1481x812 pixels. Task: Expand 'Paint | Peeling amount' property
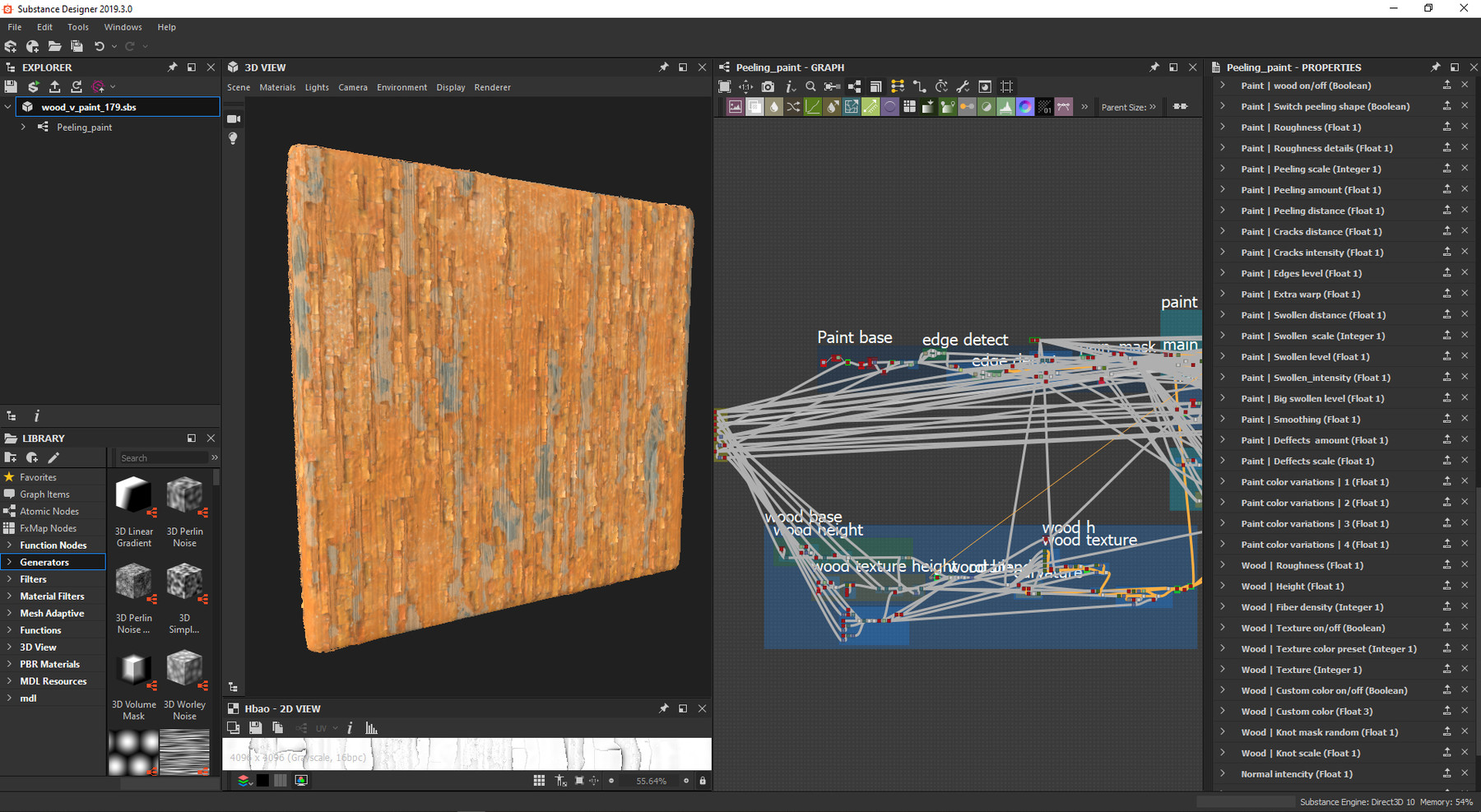click(1223, 189)
